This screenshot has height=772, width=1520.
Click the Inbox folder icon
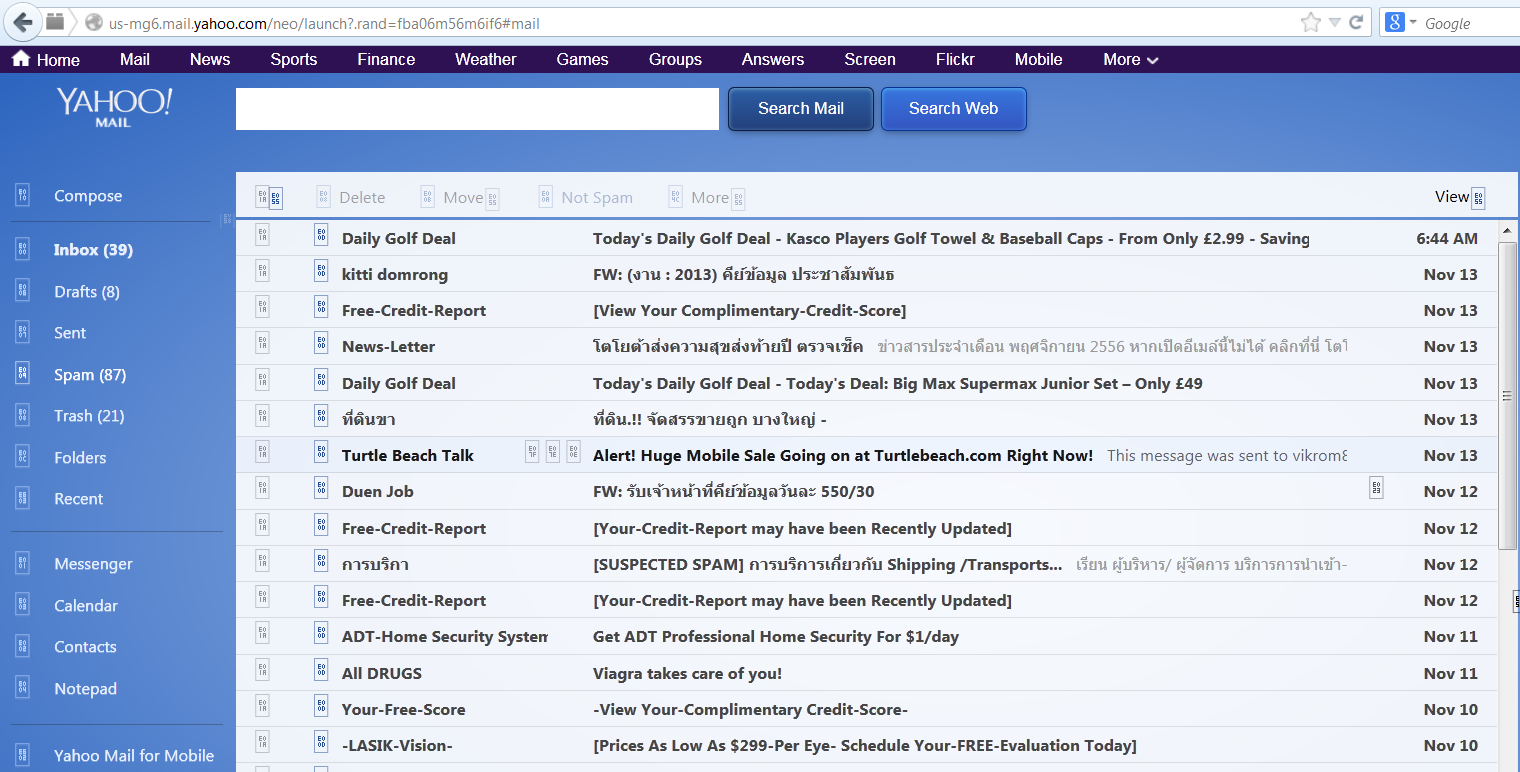pyautogui.click(x=23, y=250)
